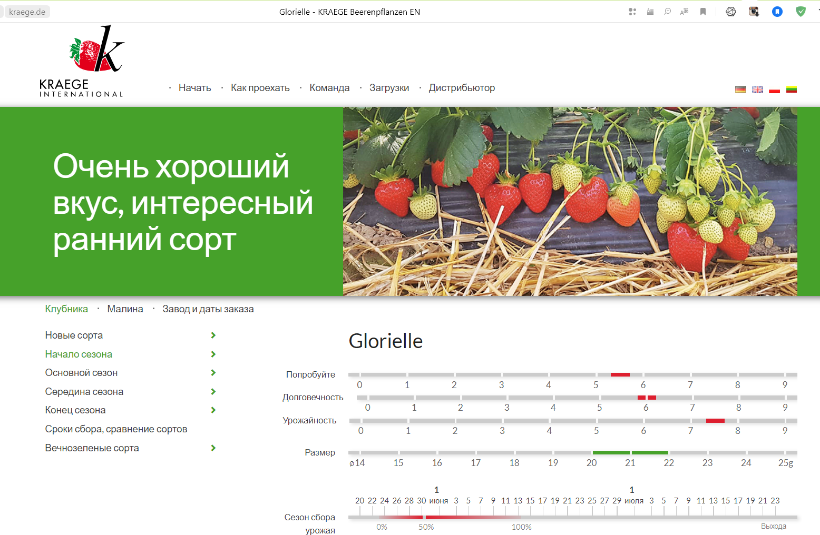Pick the Lithuanian flag language icon
This screenshot has height=535, width=820.
(x=791, y=89)
